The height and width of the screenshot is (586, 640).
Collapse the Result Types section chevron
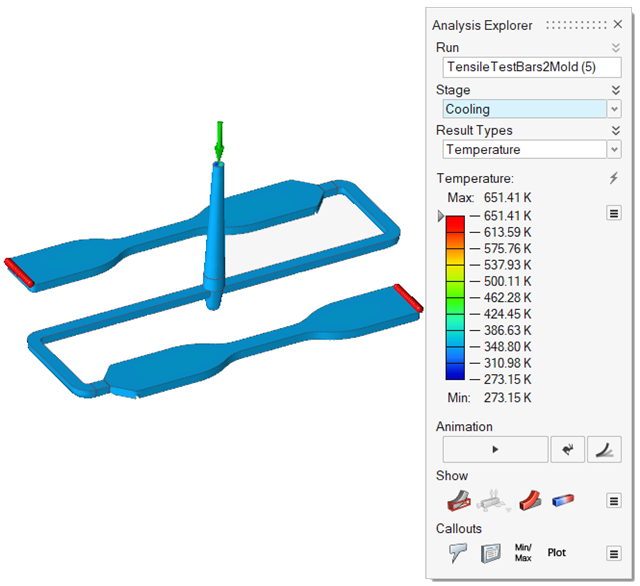click(615, 130)
